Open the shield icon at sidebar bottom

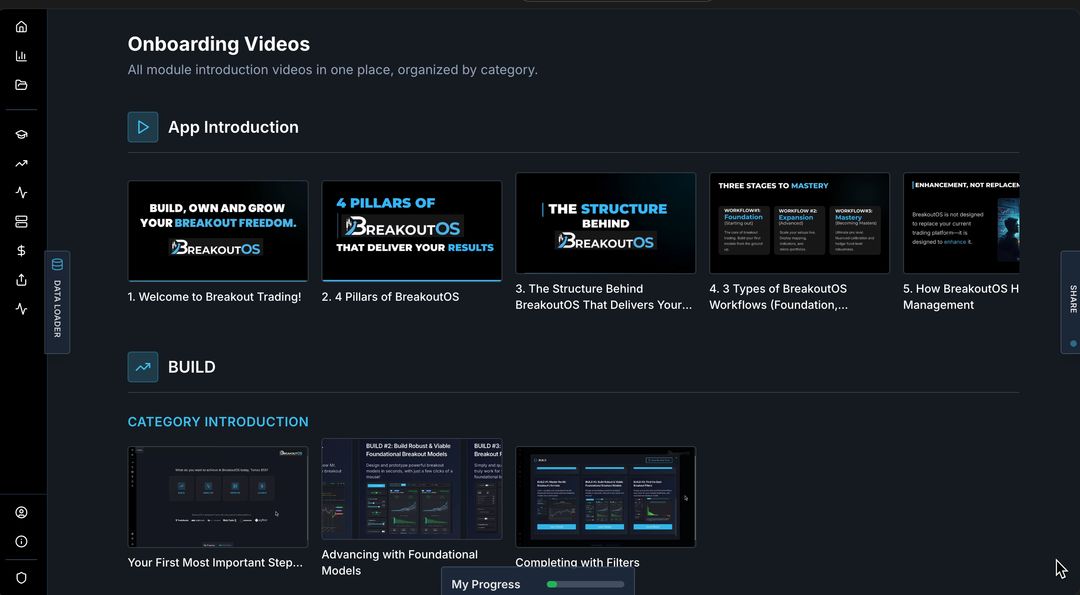(21, 577)
